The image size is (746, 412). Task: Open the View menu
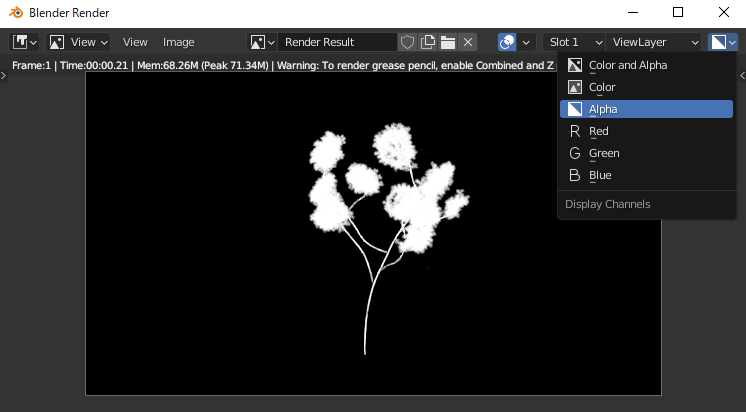coord(135,42)
